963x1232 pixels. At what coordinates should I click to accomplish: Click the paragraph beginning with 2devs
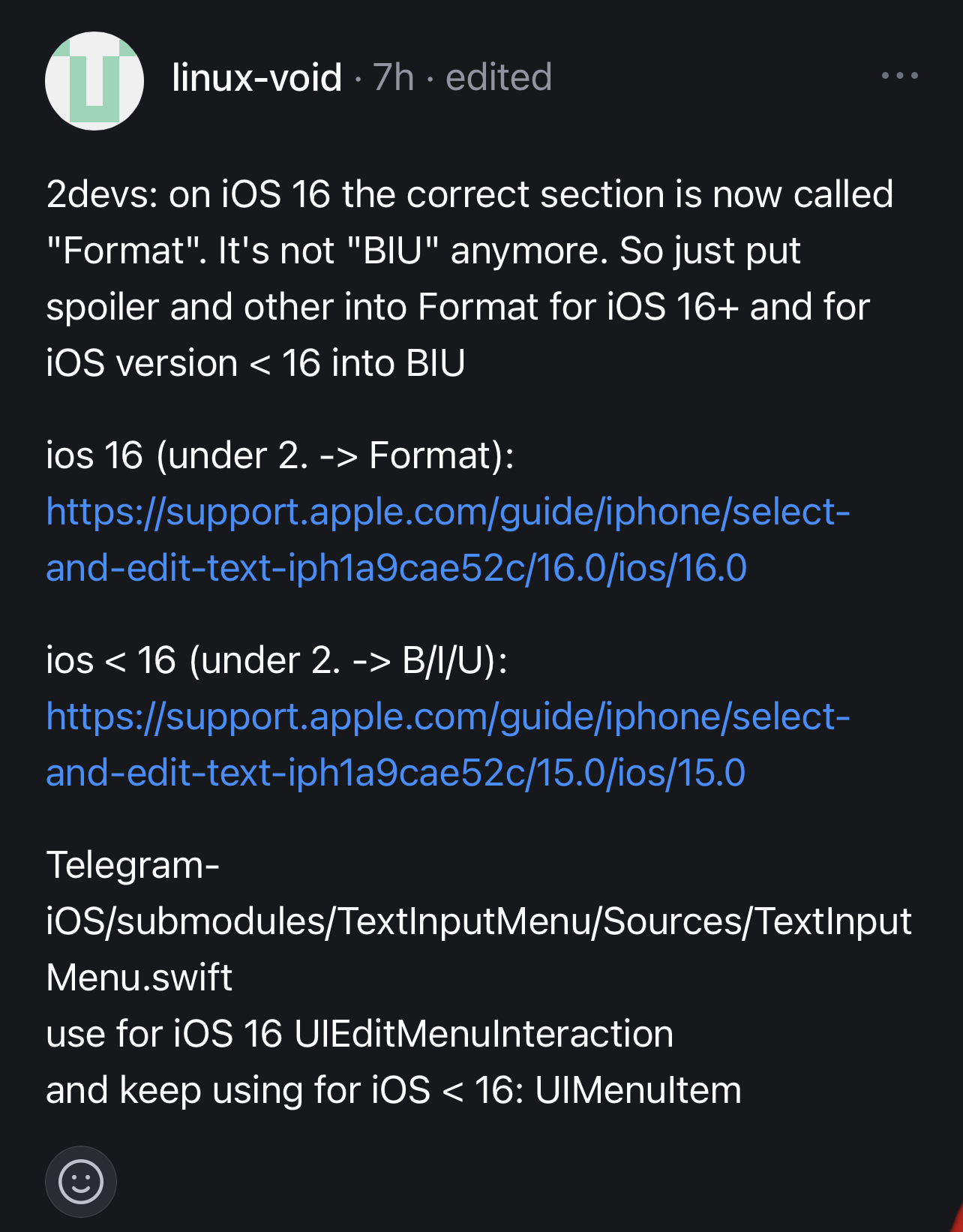point(469,195)
